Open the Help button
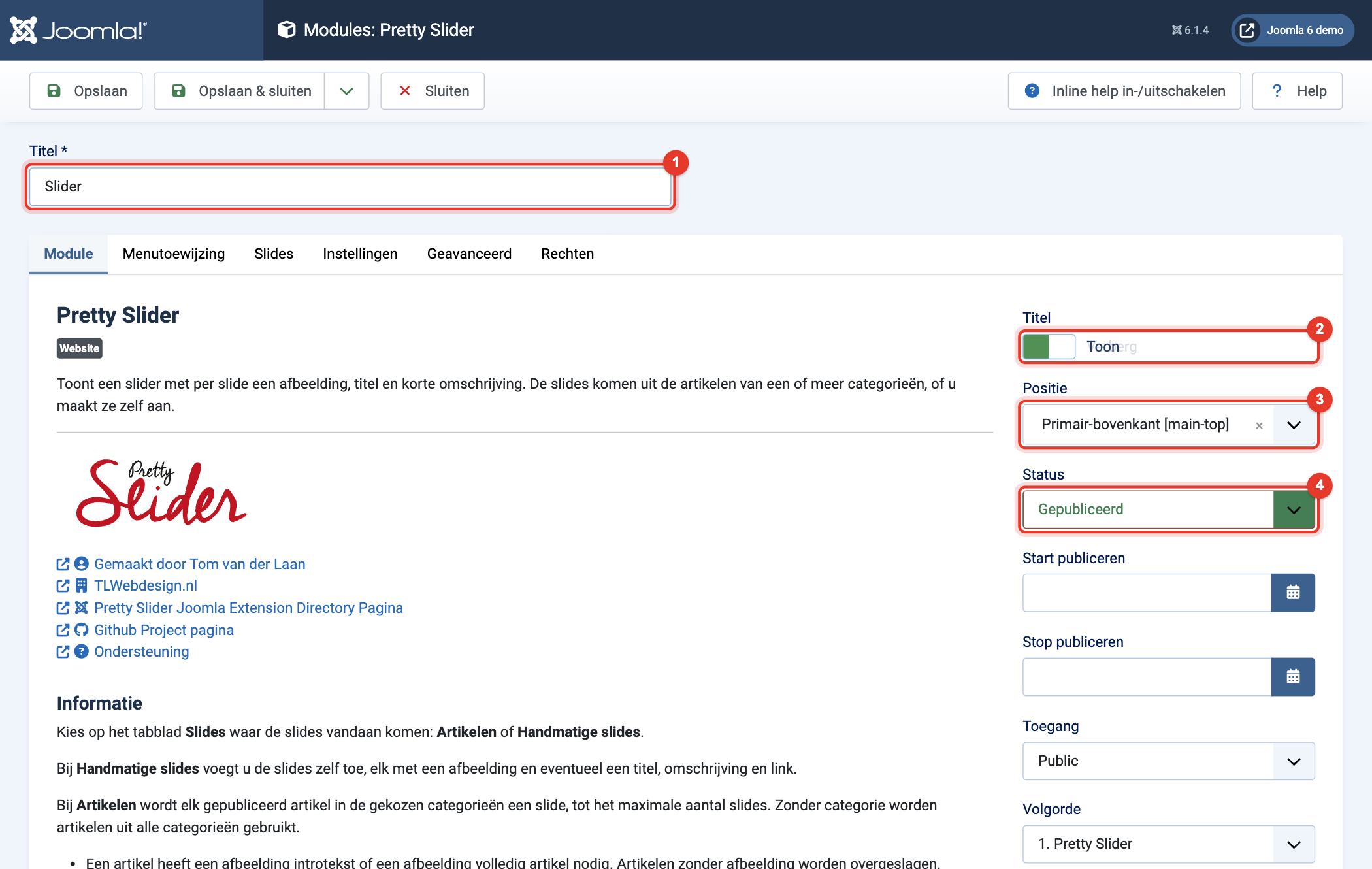 pyautogui.click(x=1298, y=91)
